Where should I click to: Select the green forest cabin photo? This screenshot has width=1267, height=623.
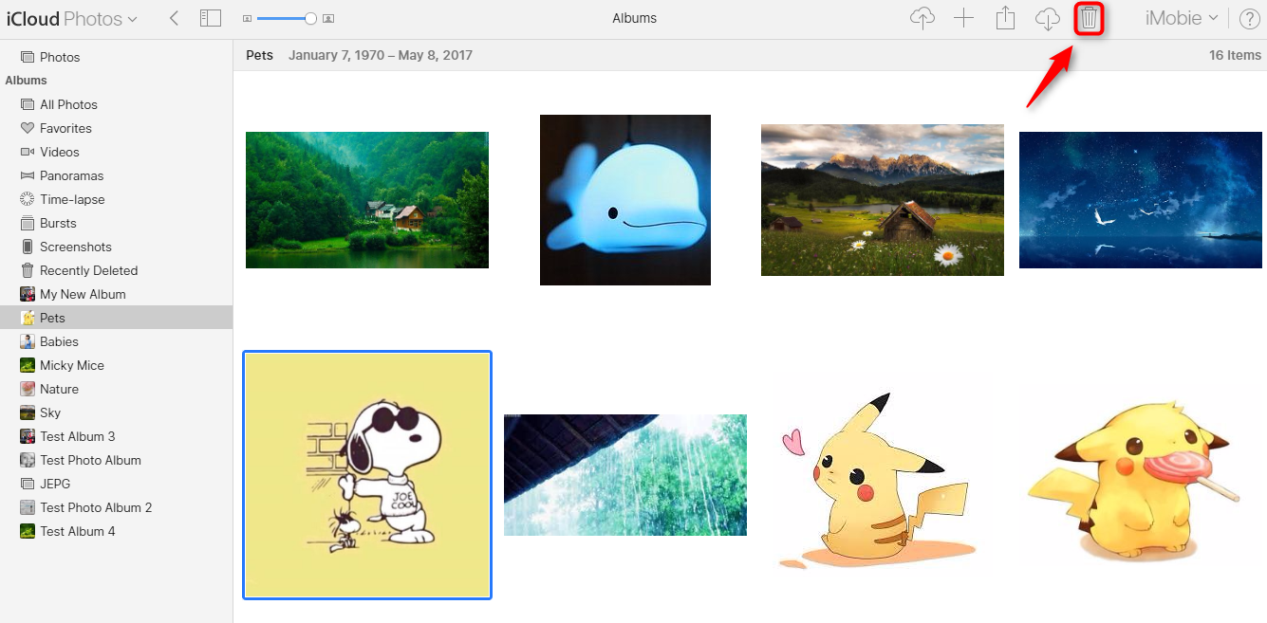(367, 200)
